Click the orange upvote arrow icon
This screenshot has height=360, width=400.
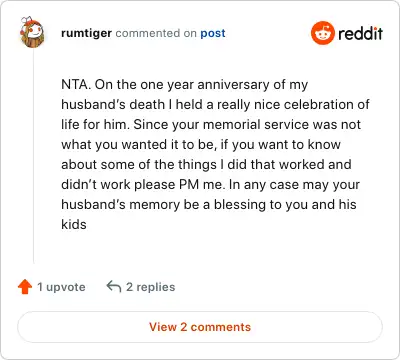pyautogui.click(x=25, y=287)
